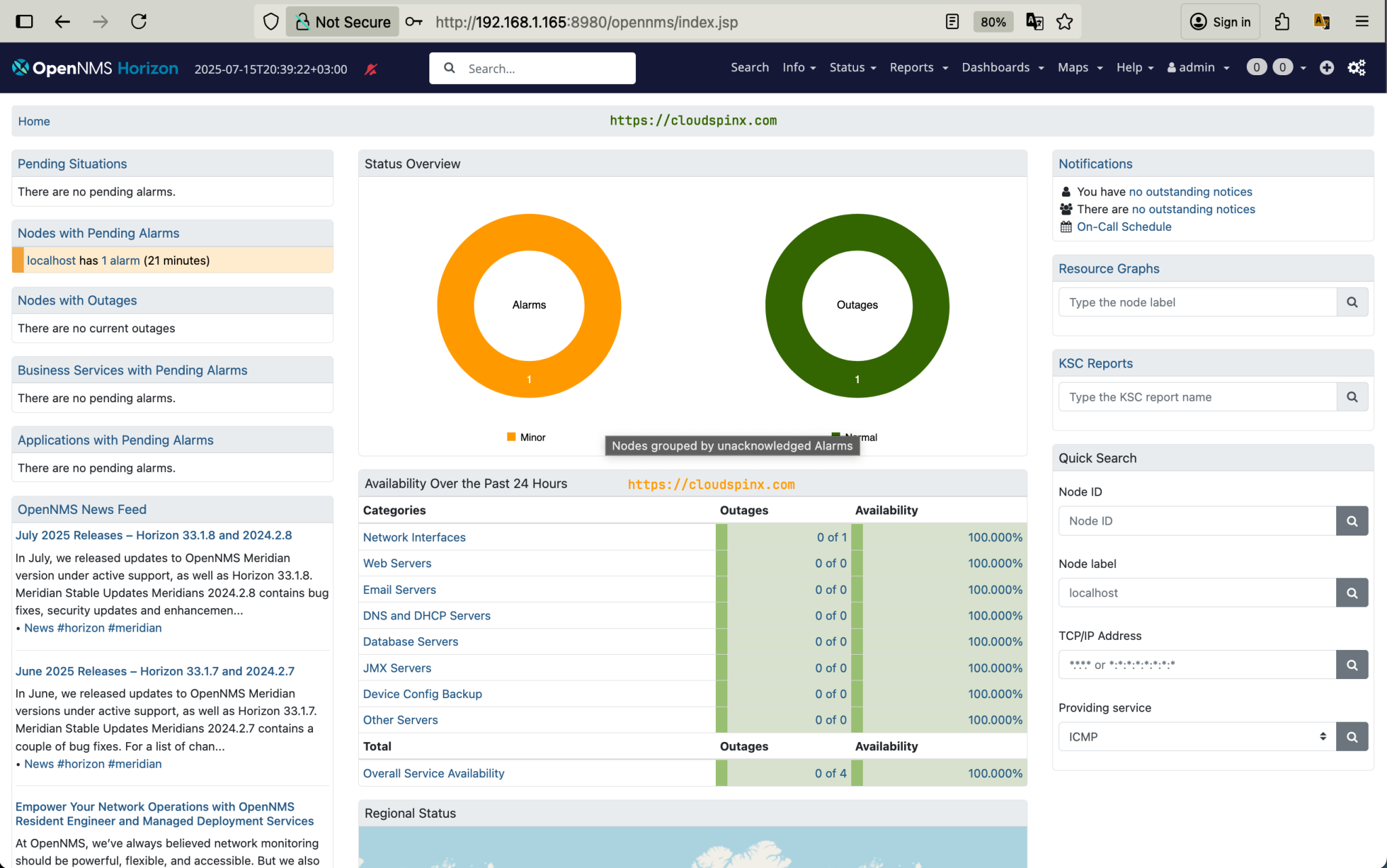1387x868 pixels.
Task: Expand the admin user dropdown menu
Action: (x=1197, y=68)
